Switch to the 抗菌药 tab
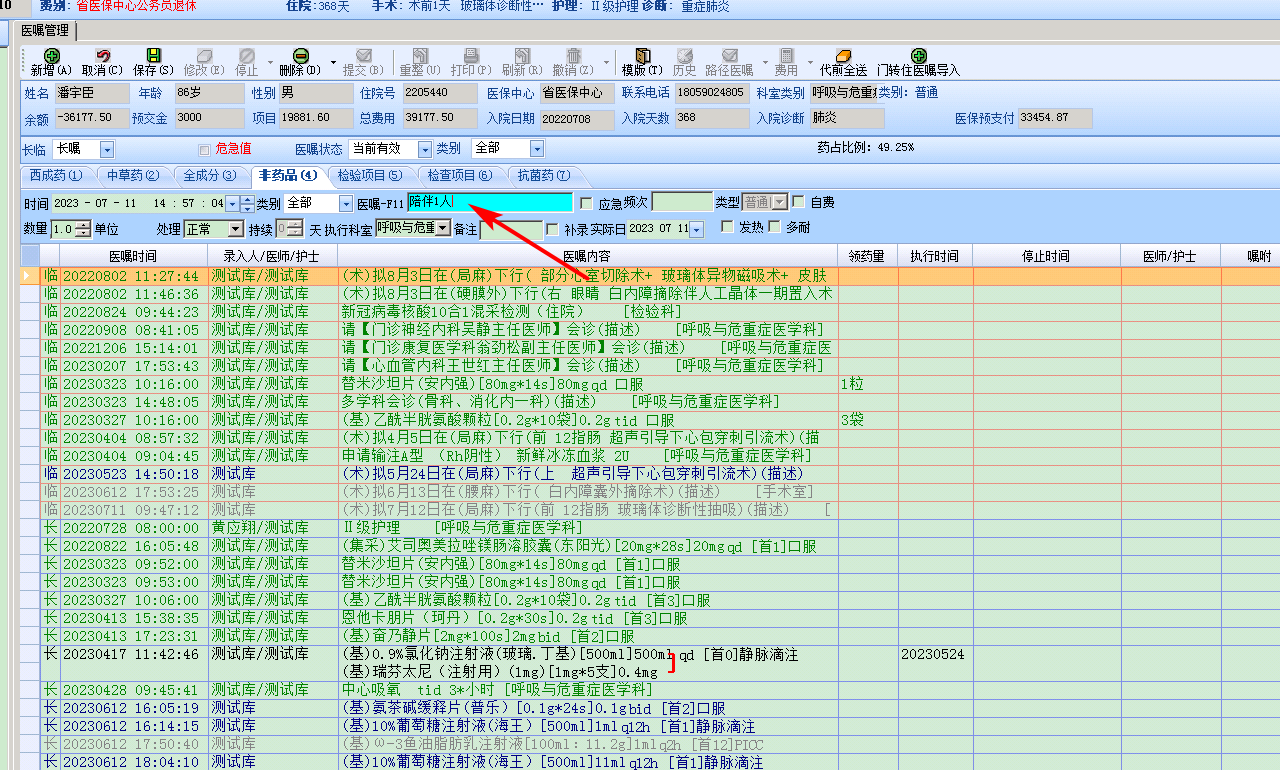The height and width of the screenshot is (770, 1280). (x=544, y=176)
